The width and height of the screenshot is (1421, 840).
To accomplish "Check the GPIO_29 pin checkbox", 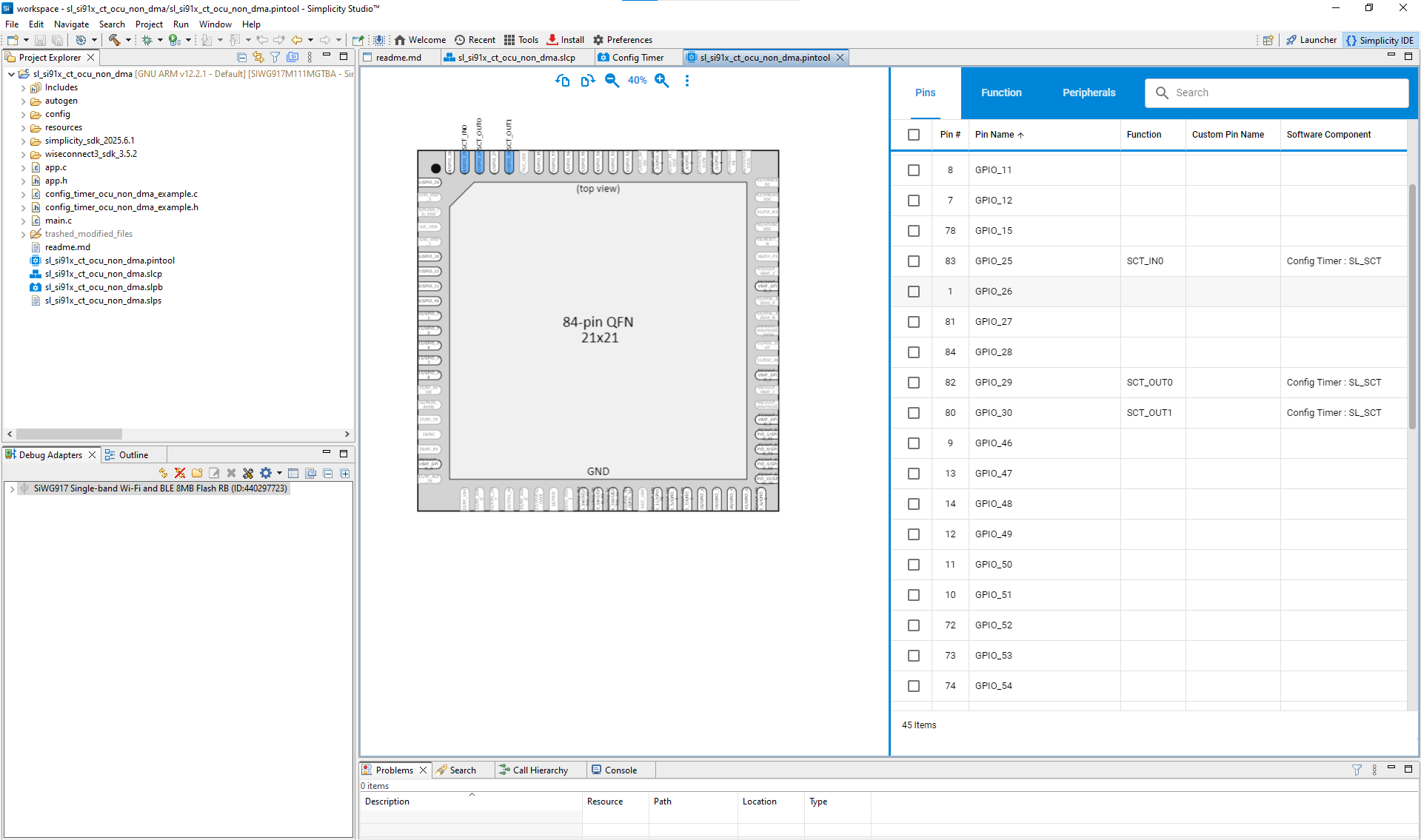I will [x=914, y=383].
